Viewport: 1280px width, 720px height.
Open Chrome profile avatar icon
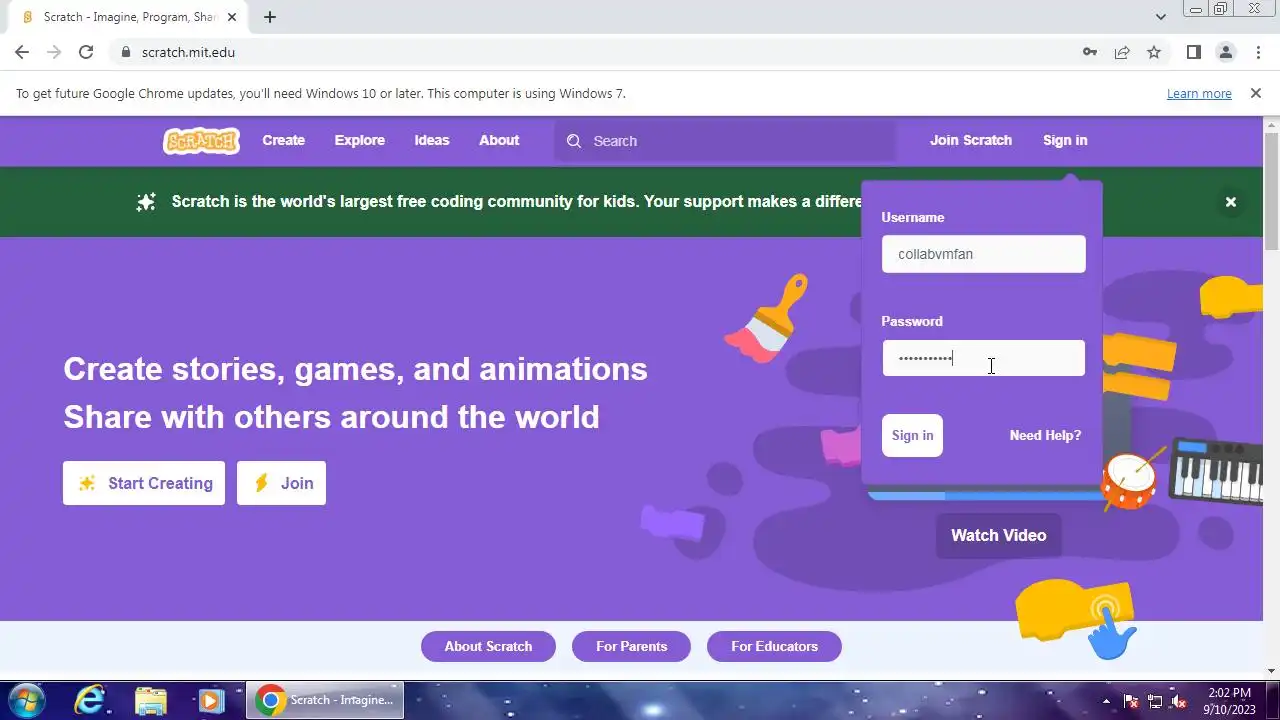(x=1225, y=52)
